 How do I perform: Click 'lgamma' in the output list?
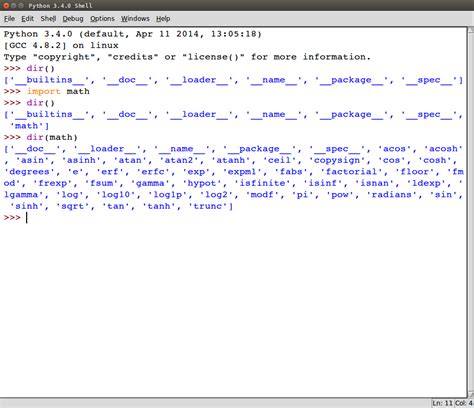21,195
